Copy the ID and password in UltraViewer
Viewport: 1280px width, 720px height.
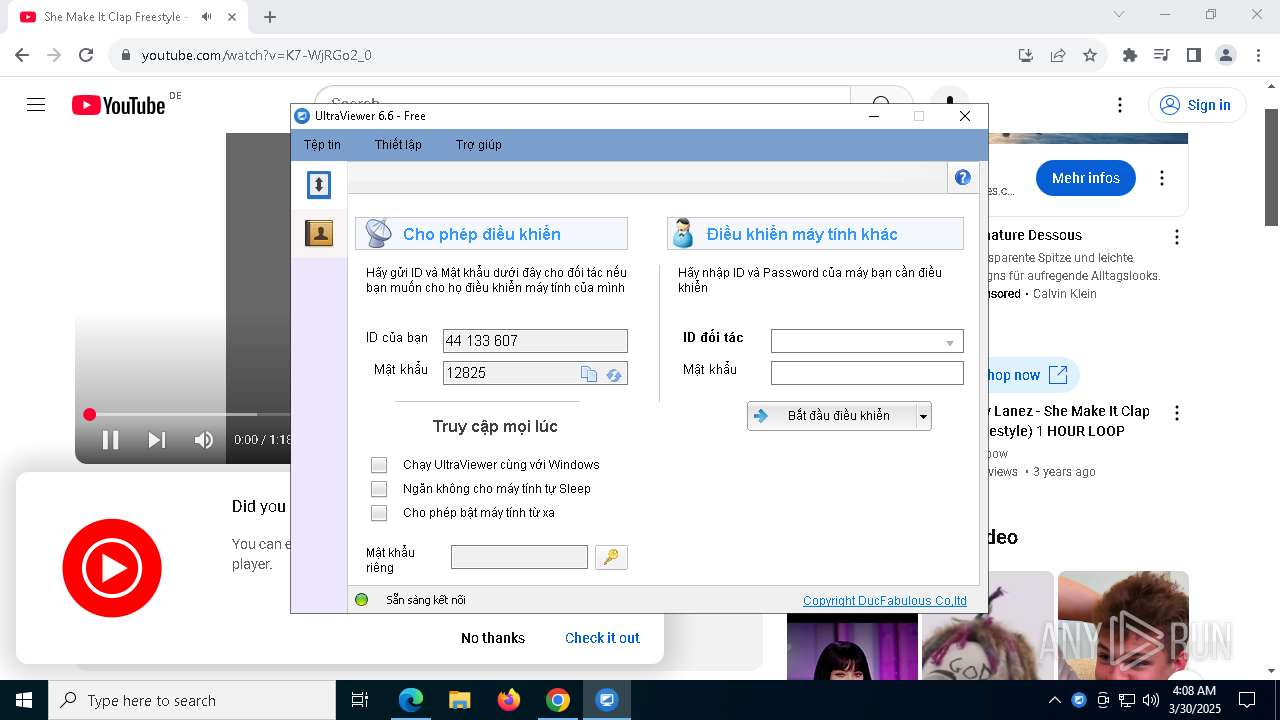589,374
